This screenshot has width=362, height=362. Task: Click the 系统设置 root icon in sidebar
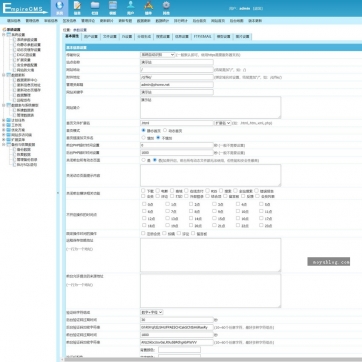4,30
